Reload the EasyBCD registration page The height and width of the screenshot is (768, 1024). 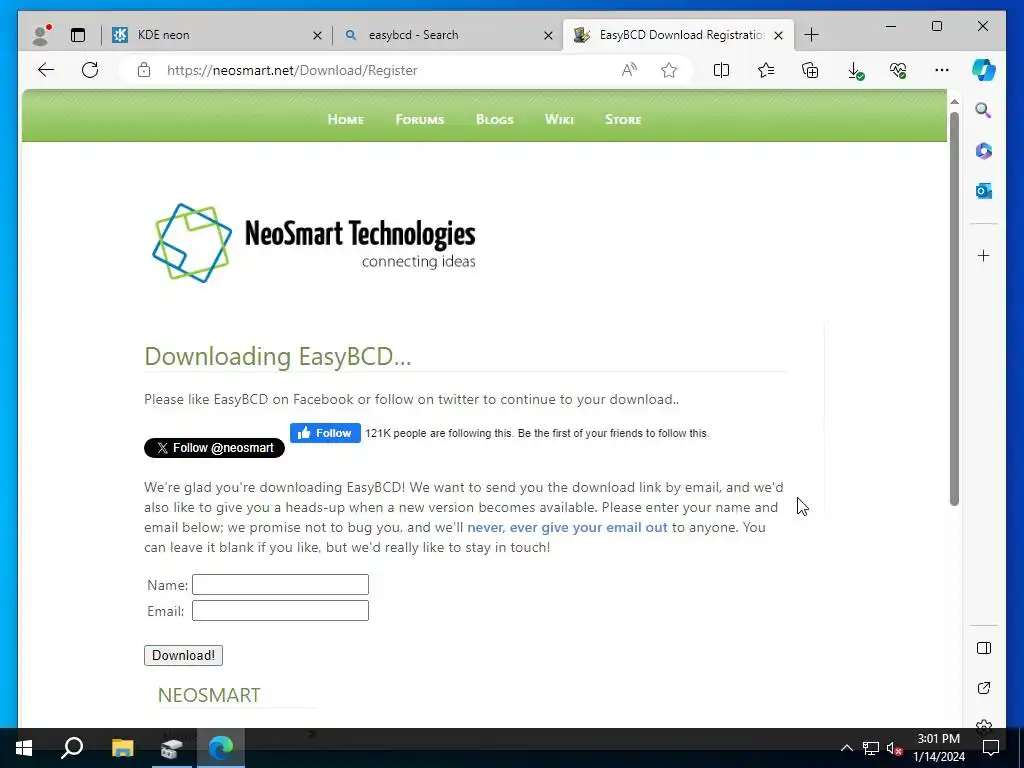coord(90,70)
